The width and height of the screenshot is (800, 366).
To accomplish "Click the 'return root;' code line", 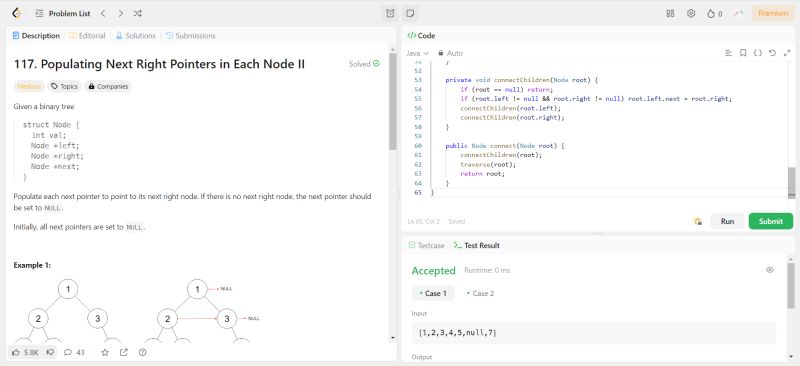I will click(482, 174).
